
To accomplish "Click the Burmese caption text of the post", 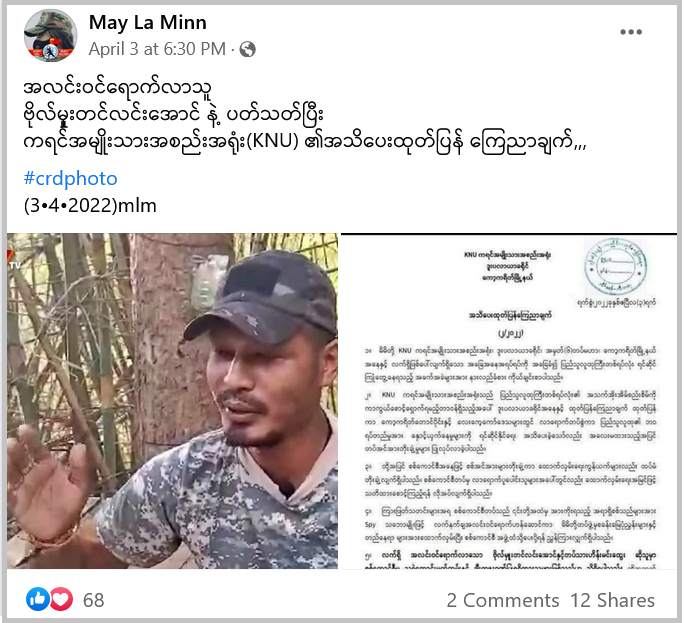I will point(305,114).
